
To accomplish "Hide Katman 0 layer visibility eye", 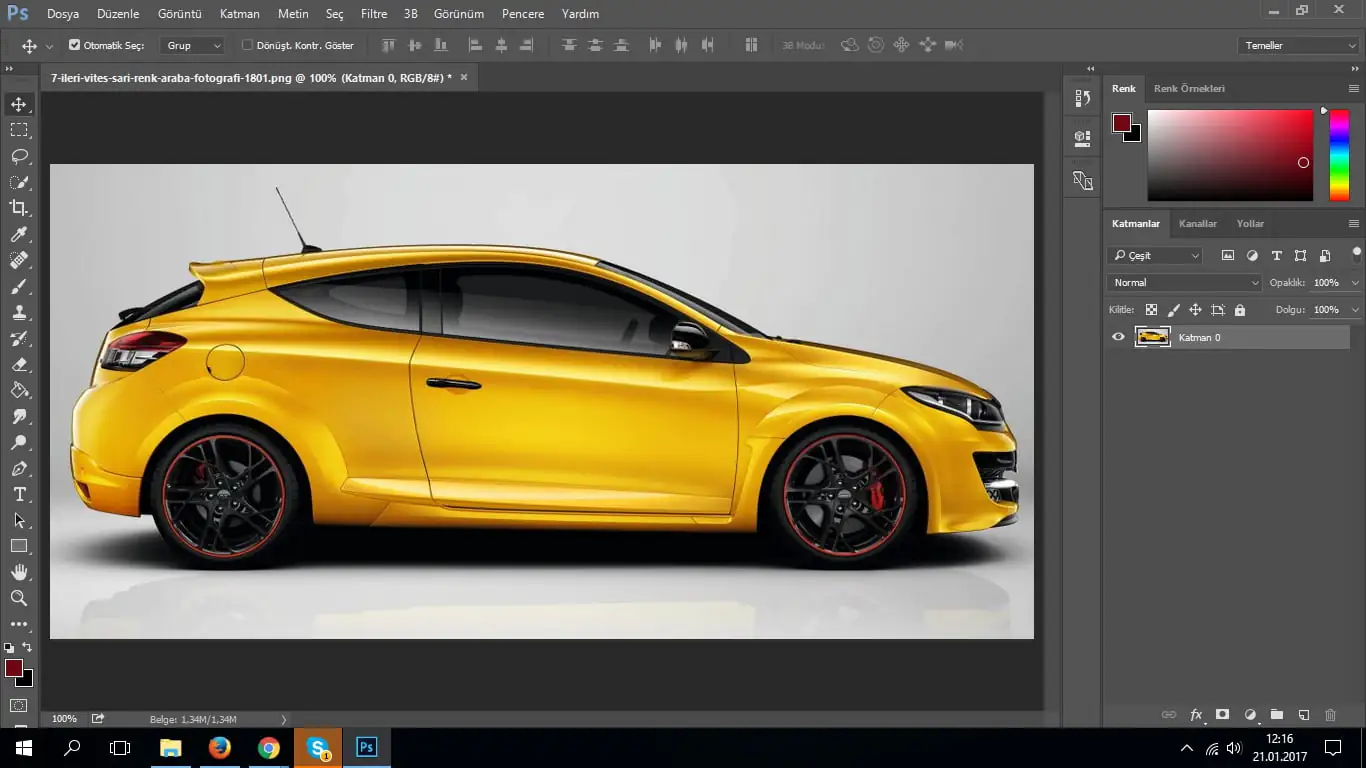I will pyautogui.click(x=1118, y=337).
